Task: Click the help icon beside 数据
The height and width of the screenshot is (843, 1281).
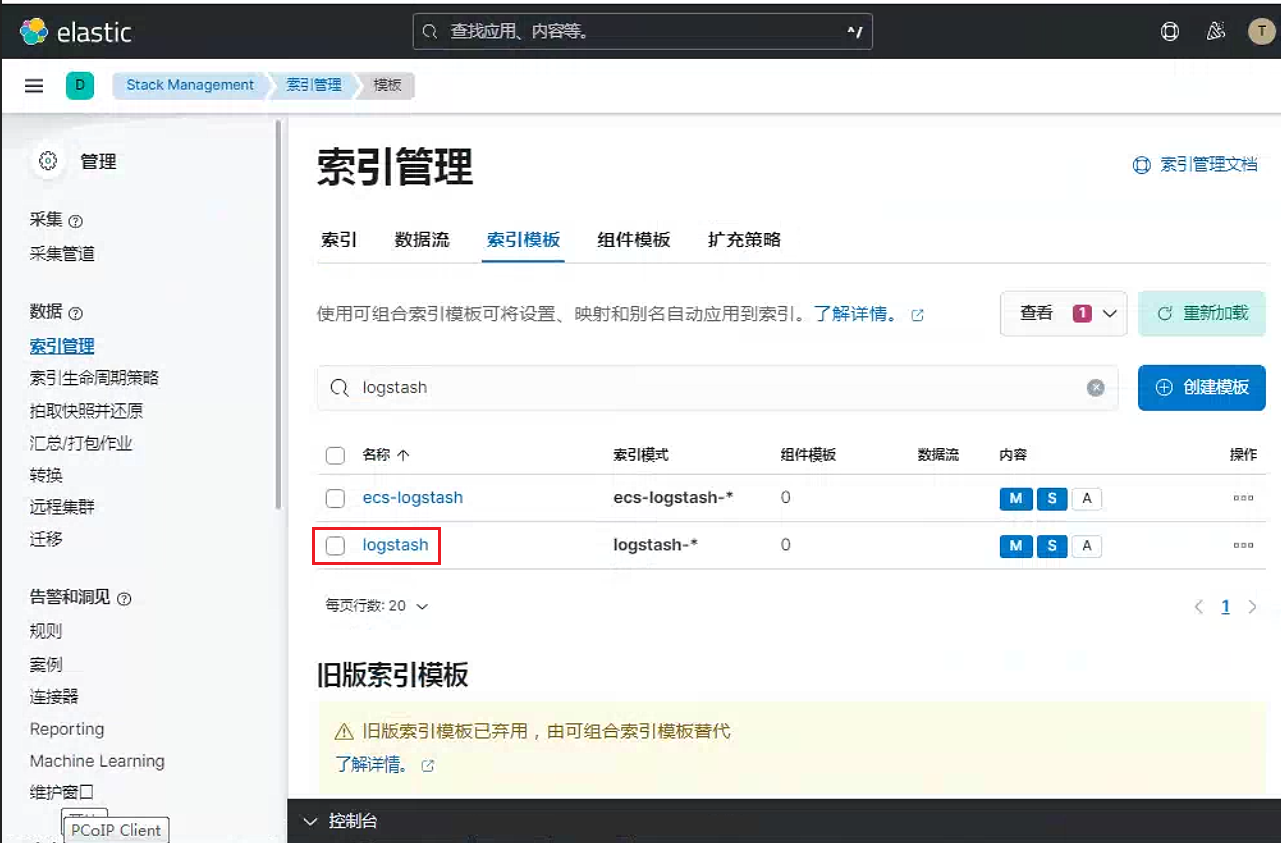Action: [75, 313]
